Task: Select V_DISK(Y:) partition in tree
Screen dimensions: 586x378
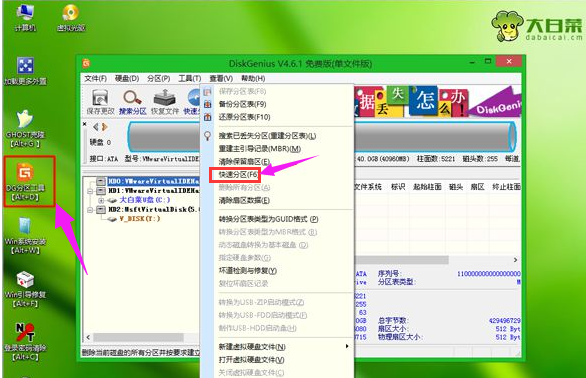Action: [x=140, y=219]
